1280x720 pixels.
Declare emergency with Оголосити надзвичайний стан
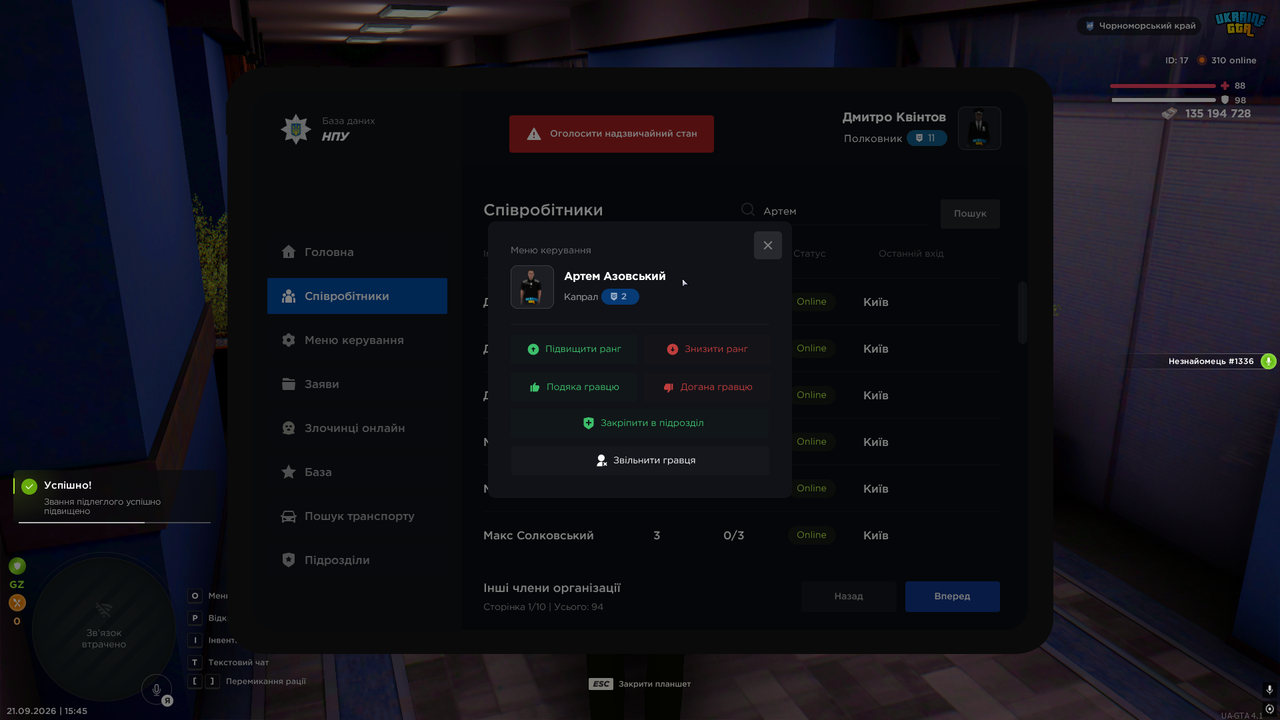point(612,133)
